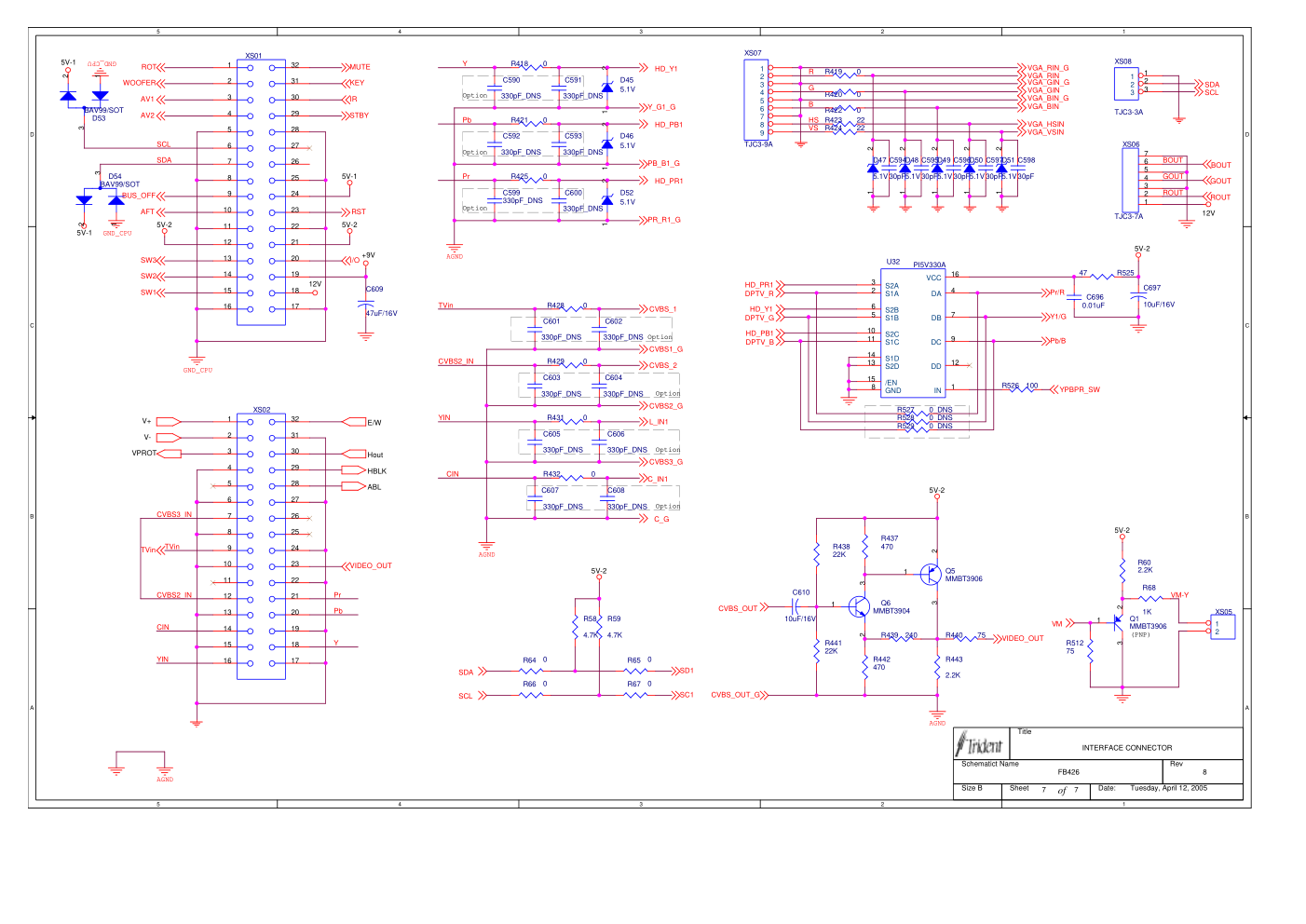The image size is (1306, 924).
Task: Select the 0.01uF value text
Action: [1094, 306]
